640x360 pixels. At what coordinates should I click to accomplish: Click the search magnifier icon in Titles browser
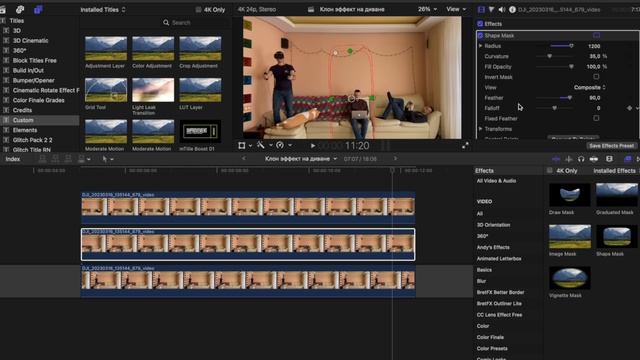point(166,23)
